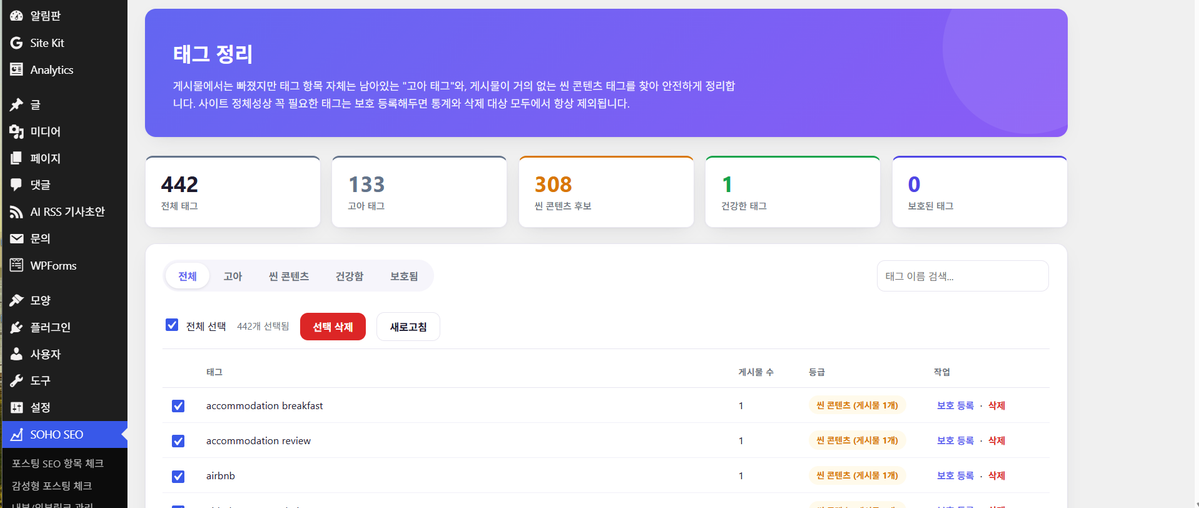The image size is (1199, 508).
Task: Toggle the 전체 선택 checkbox
Action: 172,325
